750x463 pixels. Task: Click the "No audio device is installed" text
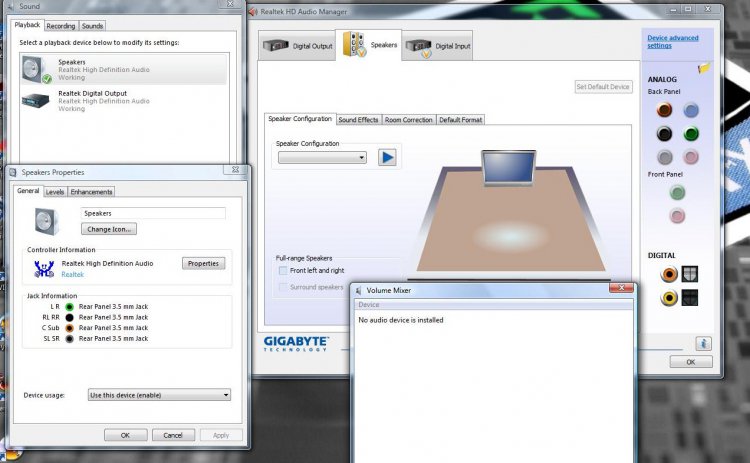pyautogui.click(x=401, y=320)
